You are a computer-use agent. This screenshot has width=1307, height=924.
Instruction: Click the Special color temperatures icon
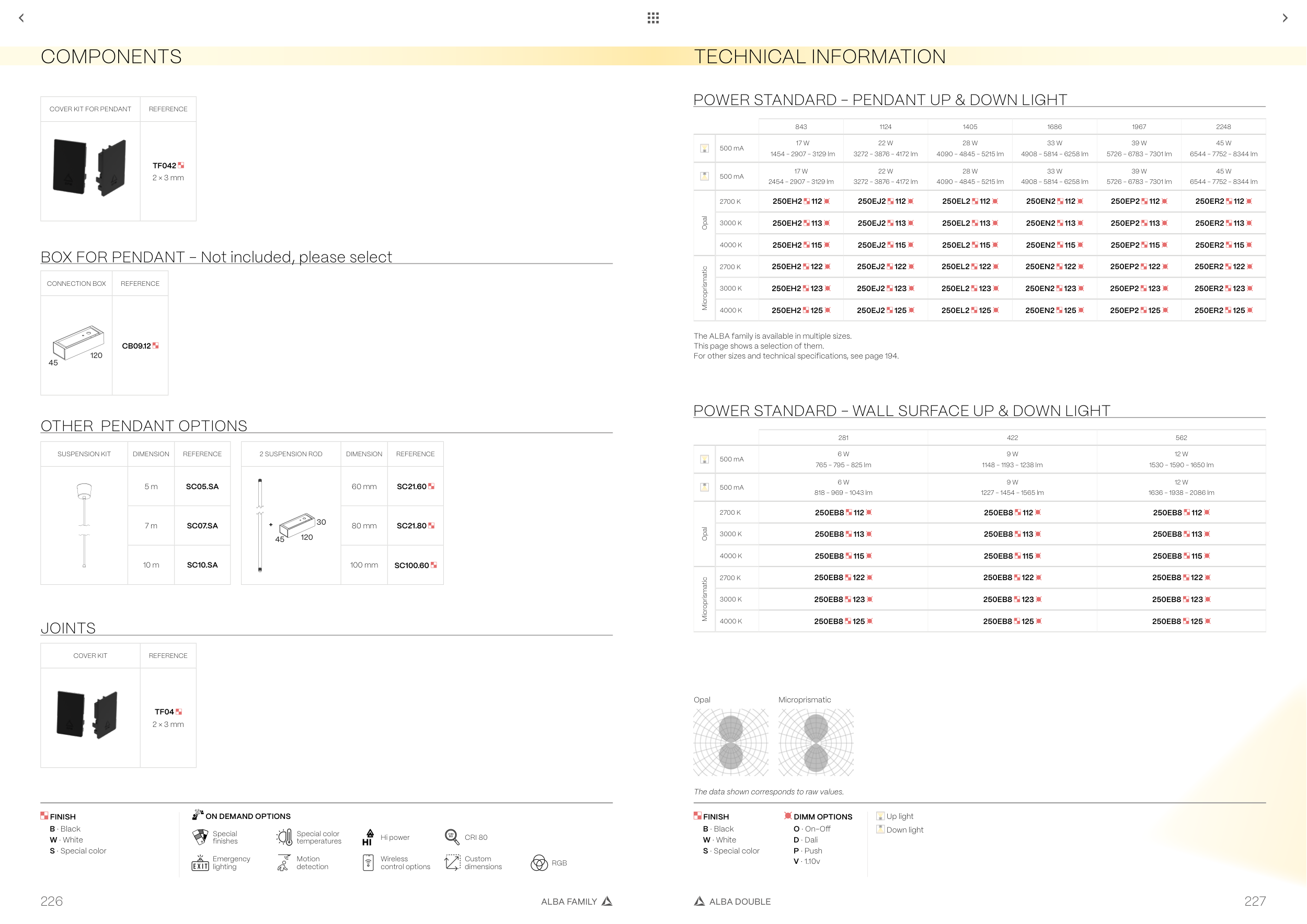[x=284, y=837]
